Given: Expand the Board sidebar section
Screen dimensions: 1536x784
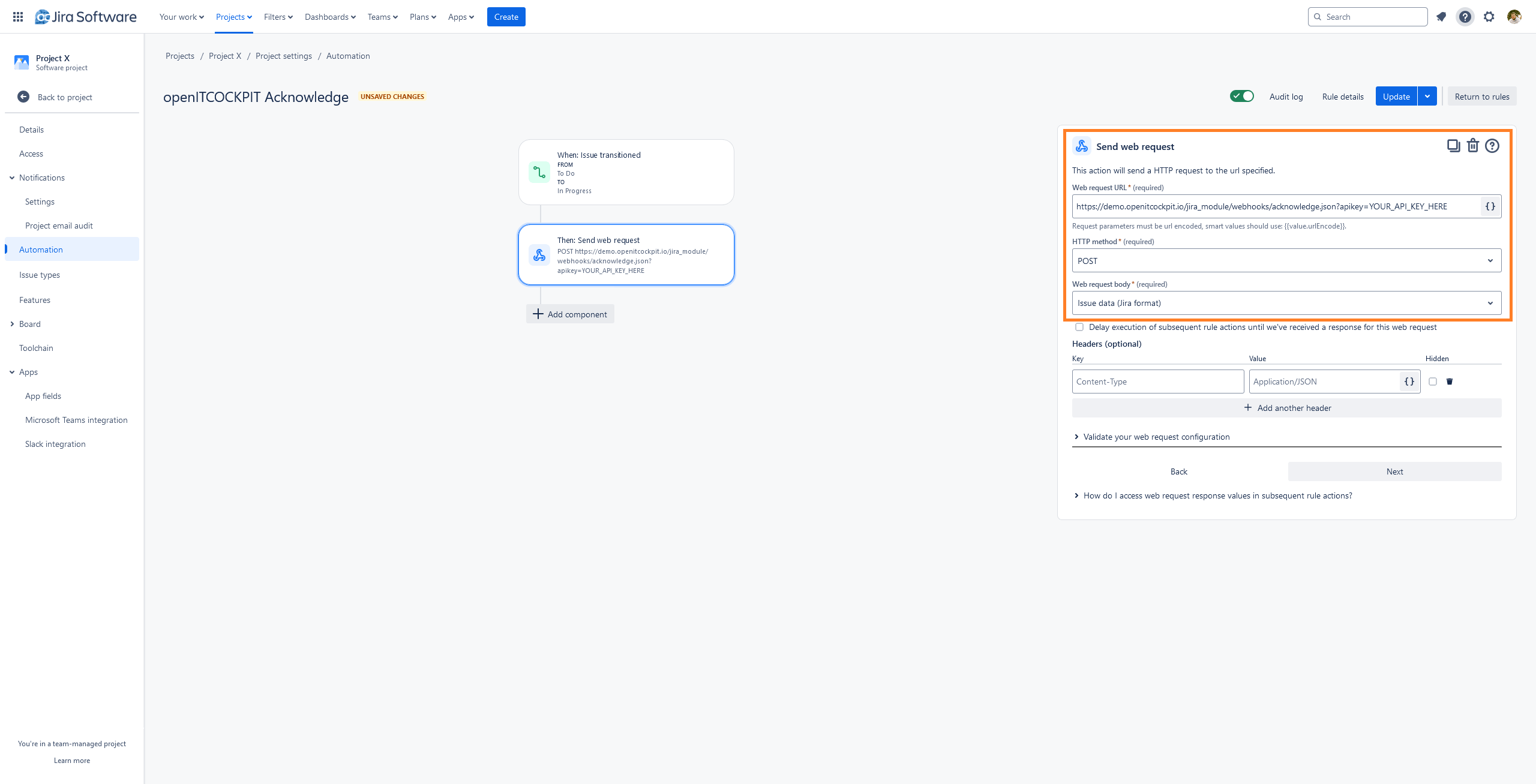Looking at the screenshot, I should click(x=12, y=324).
